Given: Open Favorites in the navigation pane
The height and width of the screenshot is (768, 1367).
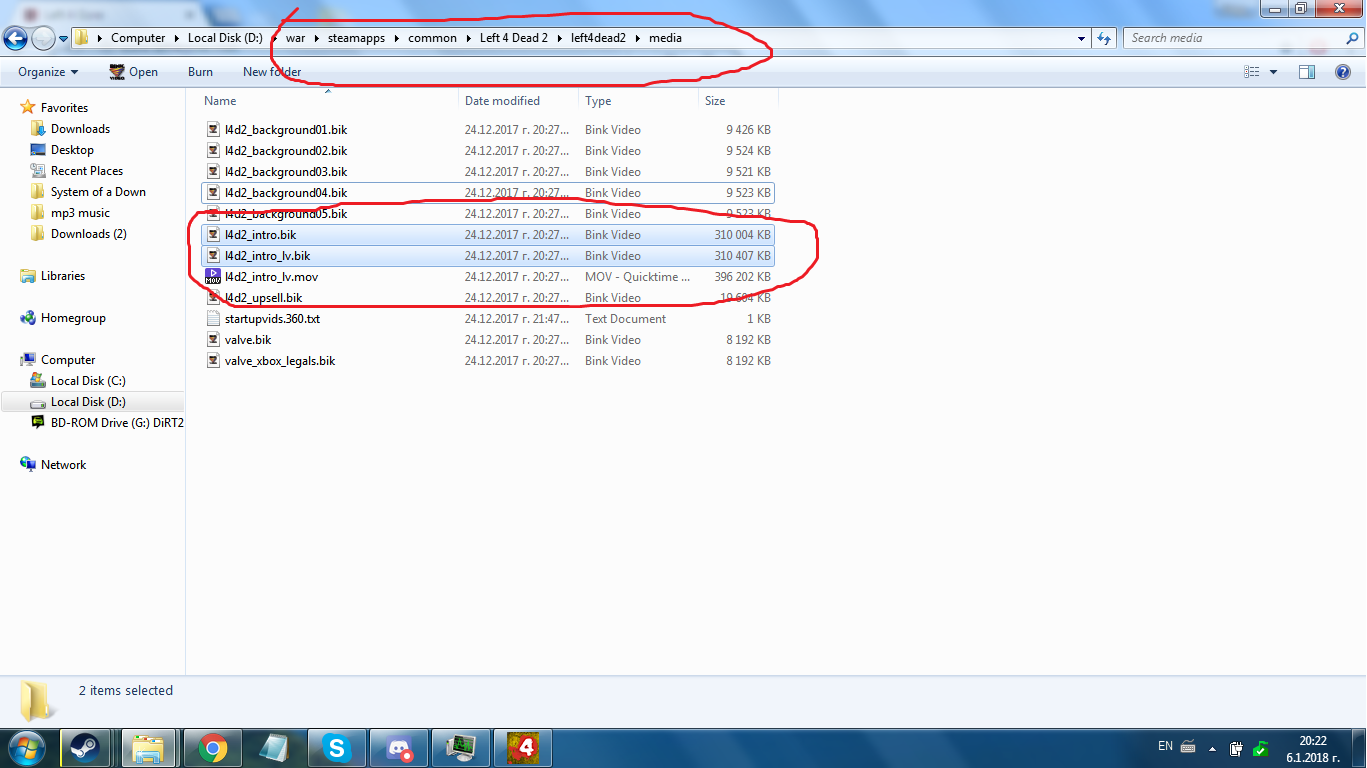Looking at the screenshot, I should coord(64,108).
